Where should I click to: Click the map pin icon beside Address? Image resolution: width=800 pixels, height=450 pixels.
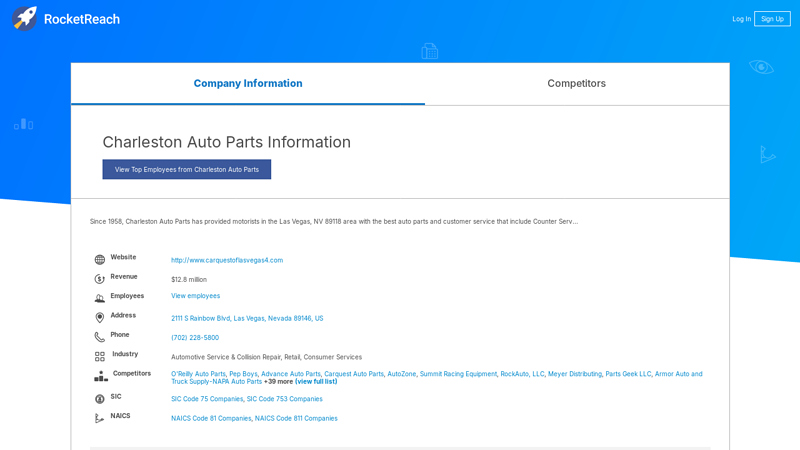[x=99, y=317]
